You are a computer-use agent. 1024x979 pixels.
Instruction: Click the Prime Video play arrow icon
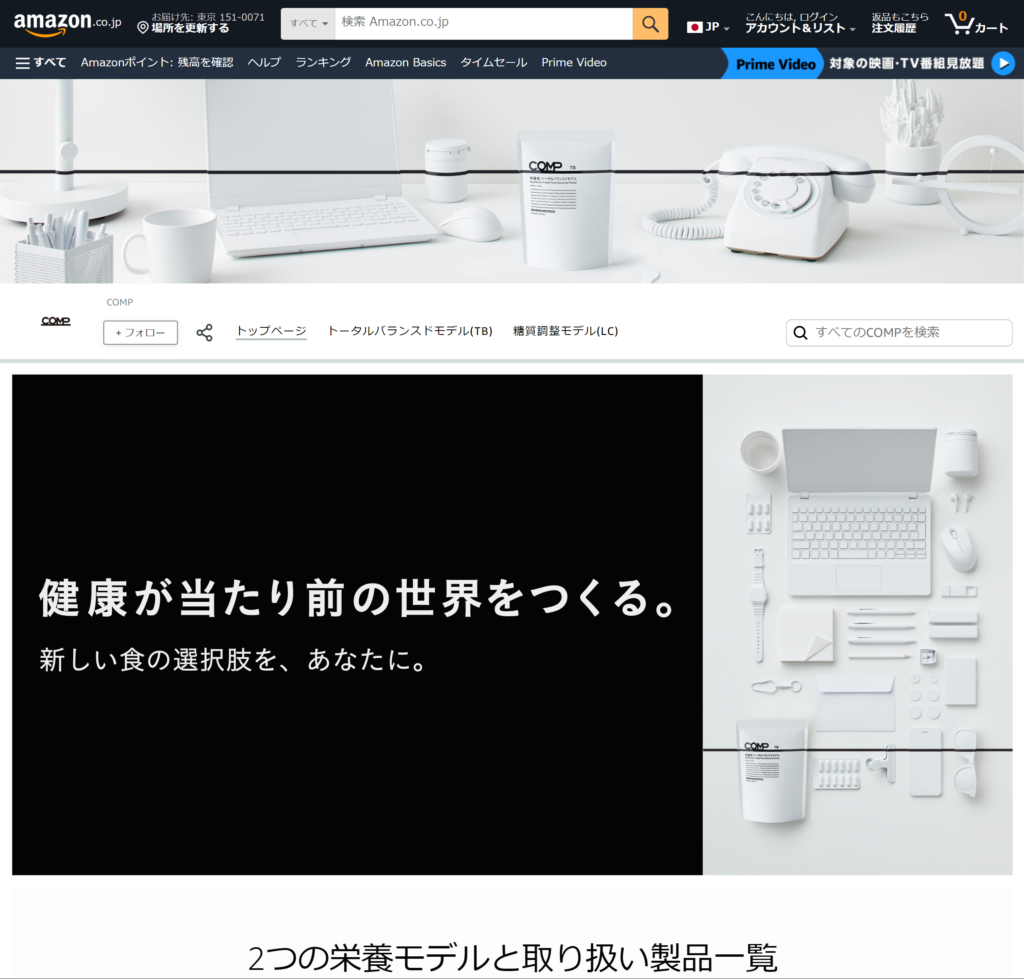pos(1003,63)
